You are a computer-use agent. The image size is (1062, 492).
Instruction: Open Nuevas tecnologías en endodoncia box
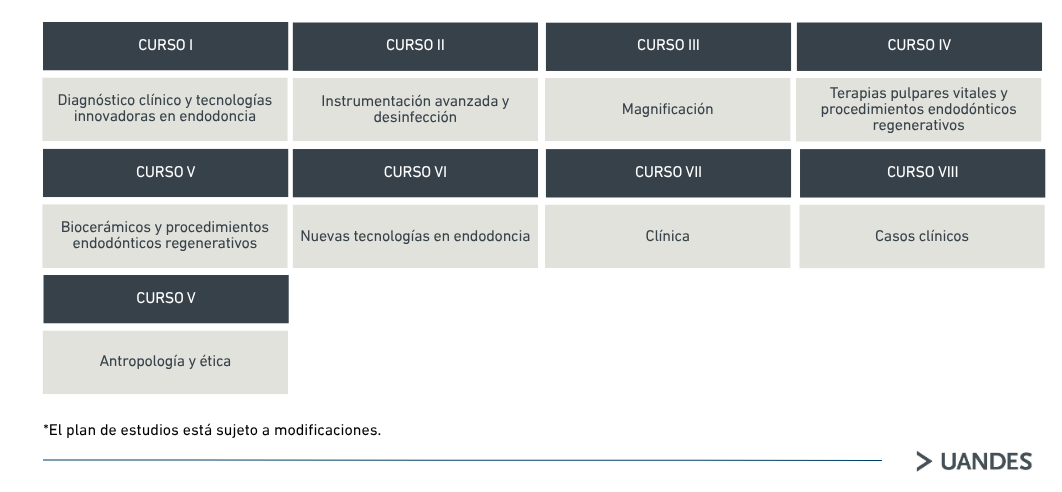415,236
